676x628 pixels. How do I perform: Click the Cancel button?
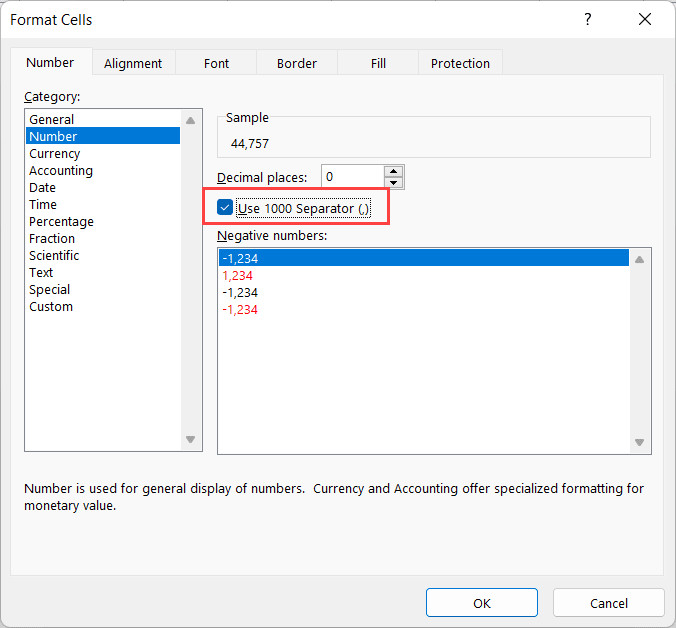[x=608, y=603]
